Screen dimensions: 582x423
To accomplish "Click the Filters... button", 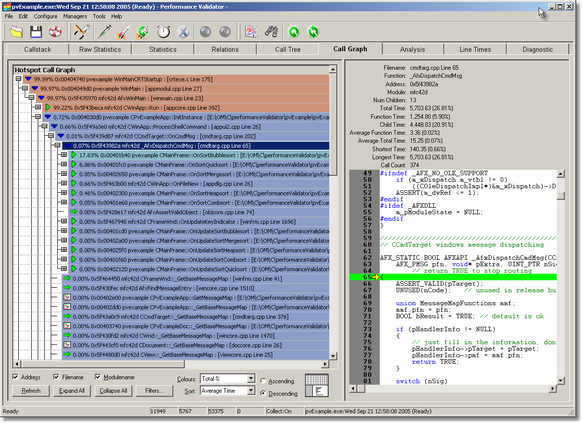I will click(154, 391).
